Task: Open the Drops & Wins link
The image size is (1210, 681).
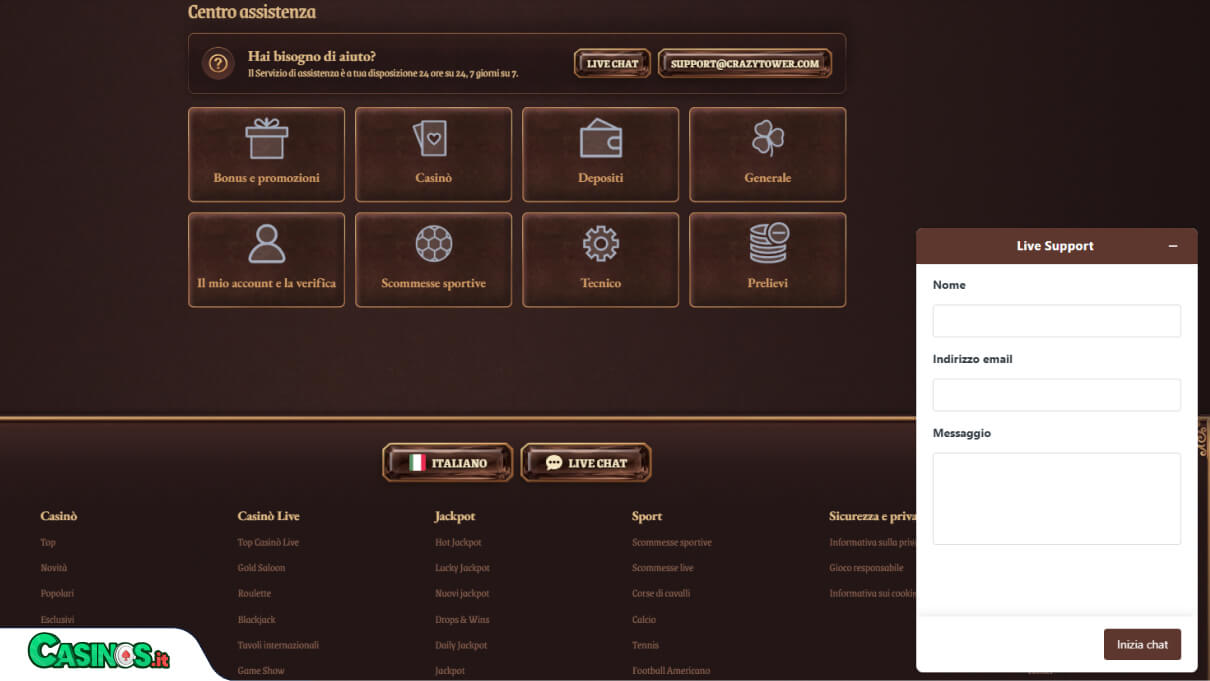Action: click(x=462, y=620)
